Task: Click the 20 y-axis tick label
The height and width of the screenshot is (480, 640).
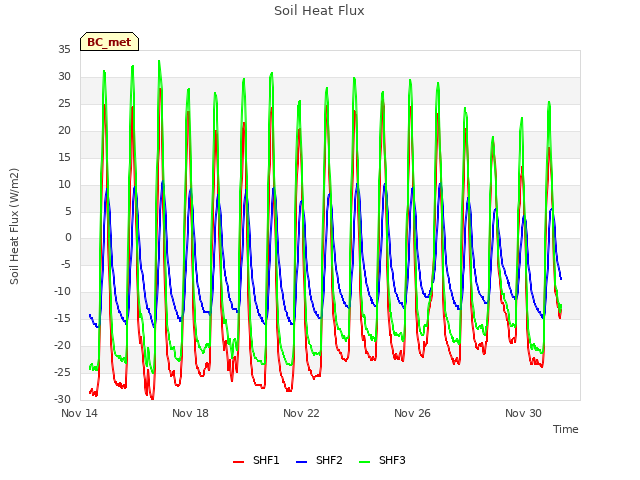Action: click(64, 130)
